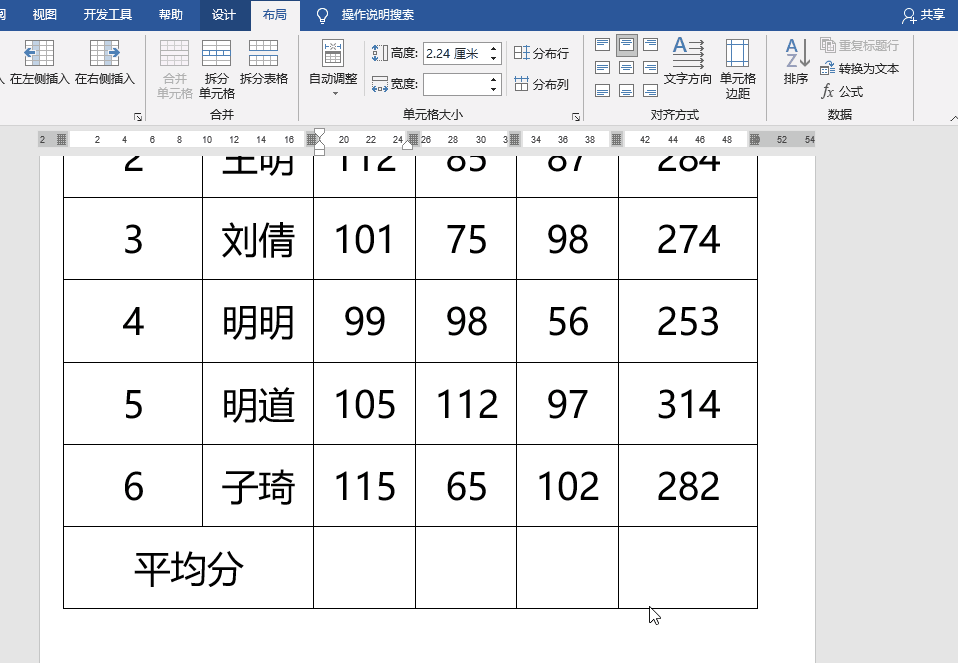Click the cell with value 56

coord(568,321)
